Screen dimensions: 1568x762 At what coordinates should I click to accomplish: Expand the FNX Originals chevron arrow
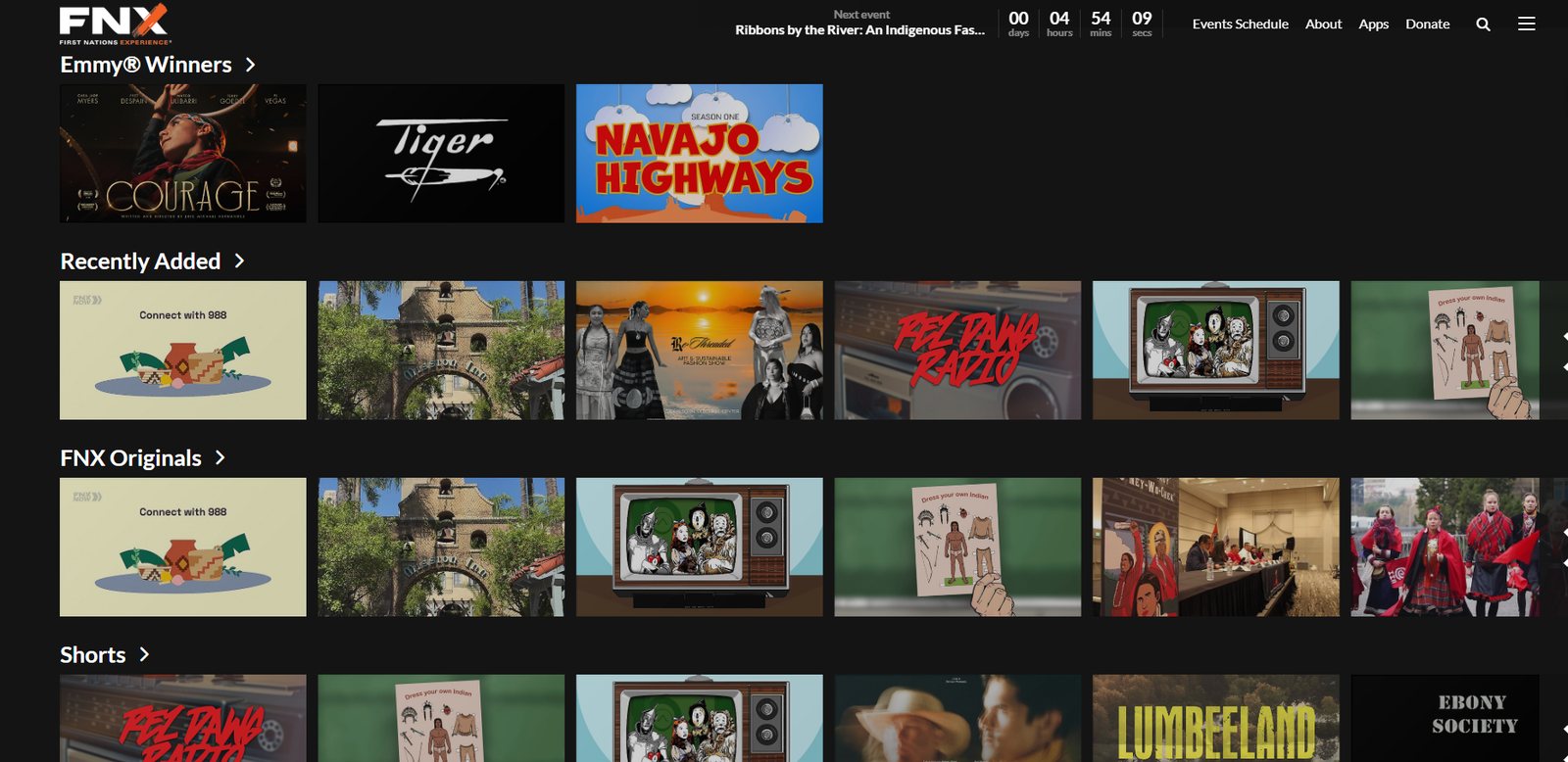click(x=220, y=457)
